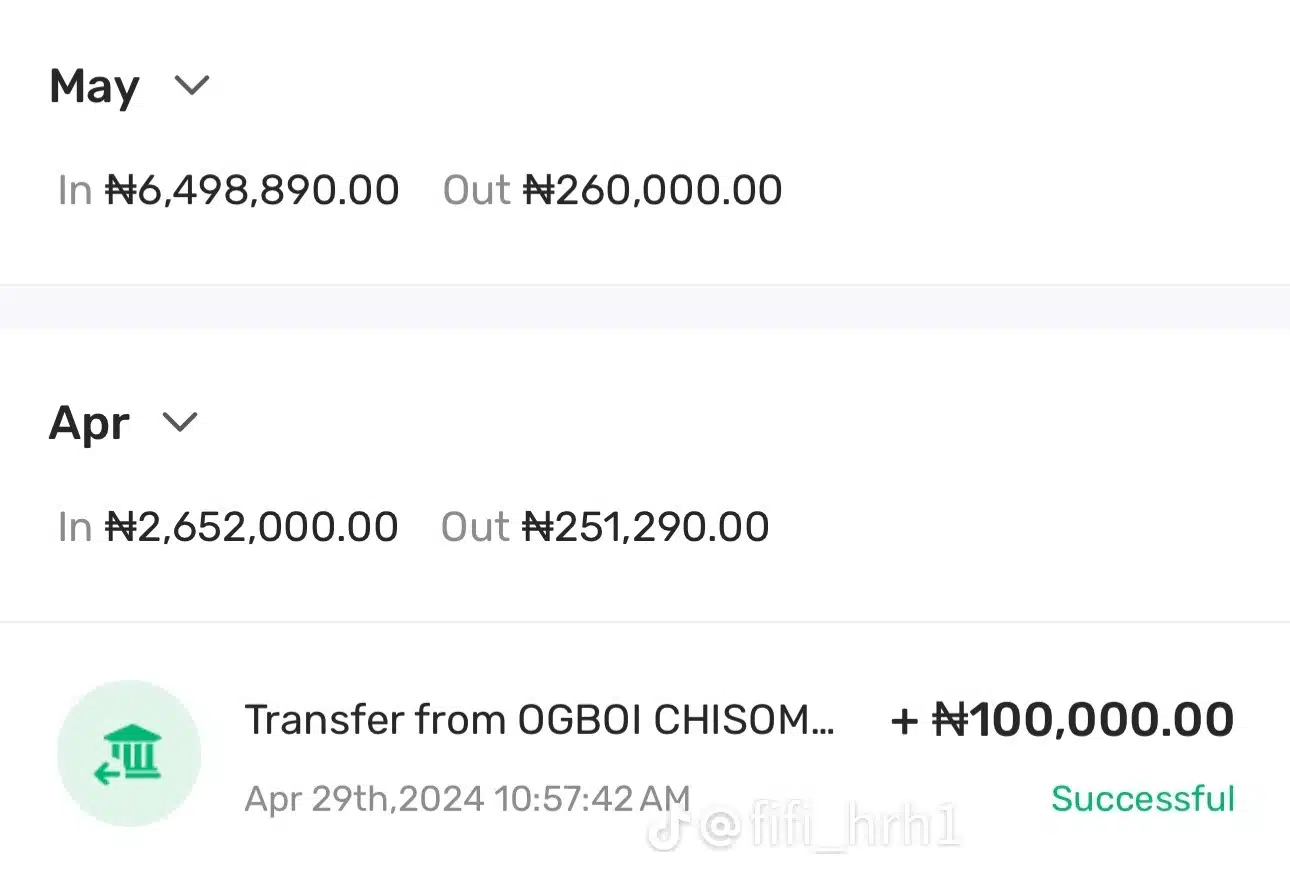Screen dimensions: 1290x873
Task: Collapse the Apr section chevron
Action: click(x=180, y=422)
